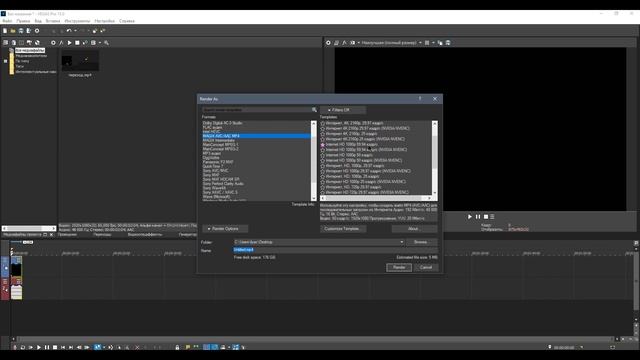Viewport: 640px width, 360px height.
Task: Select MainConcept MPEG-1 format
Action: coord(256,144)
